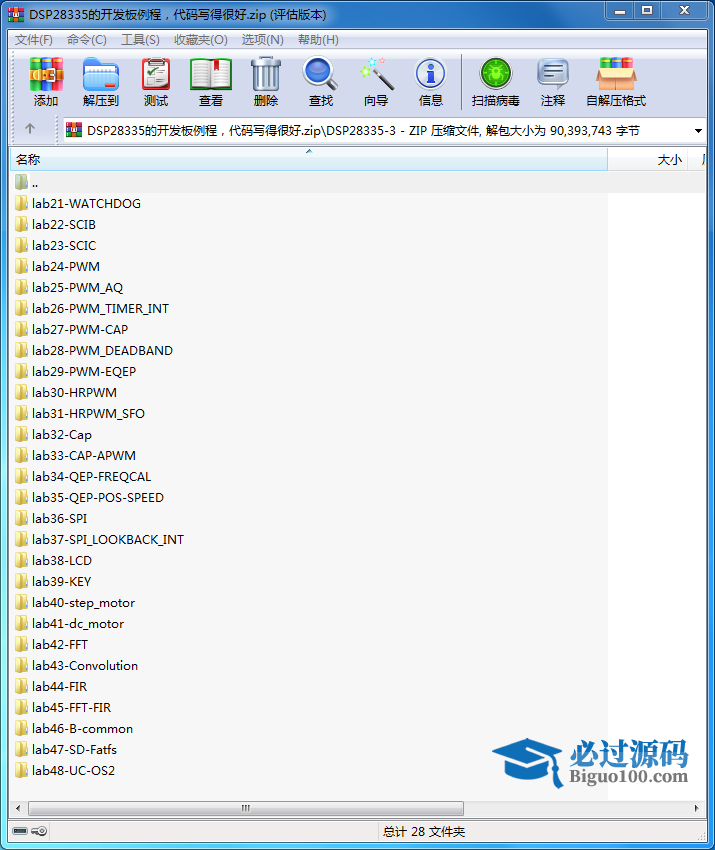Select folder lab43-Convolution
The width and height of the screenshot is (715, 850).
[76, 666]
